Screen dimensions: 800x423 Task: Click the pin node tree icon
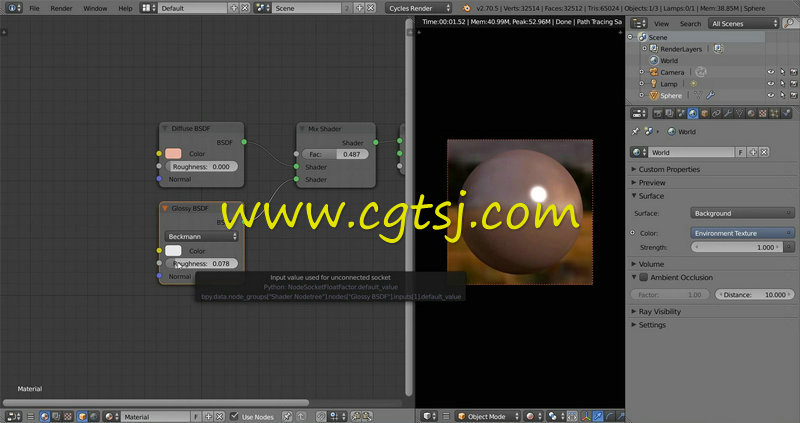(x=287, y=416)
